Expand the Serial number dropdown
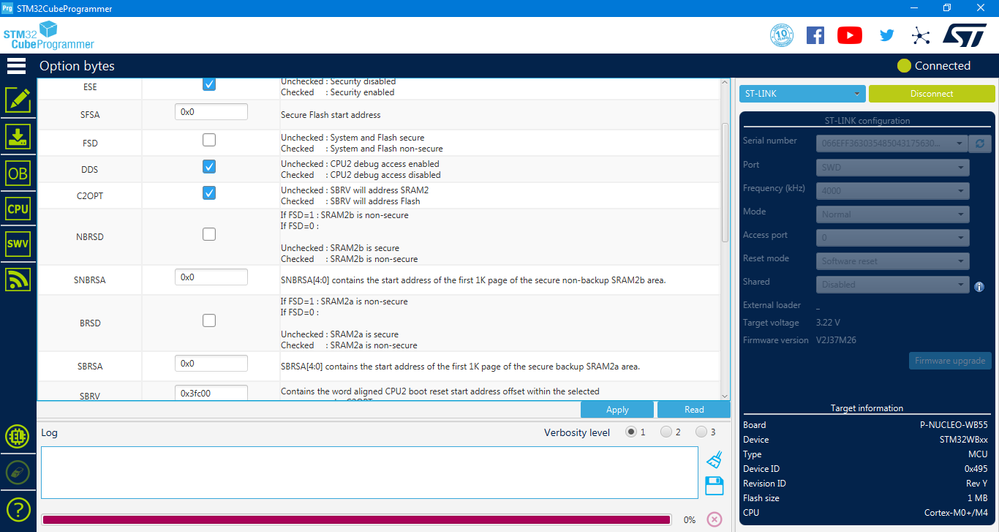This screenshot has width=999, height=532. (x=892, y=143)
